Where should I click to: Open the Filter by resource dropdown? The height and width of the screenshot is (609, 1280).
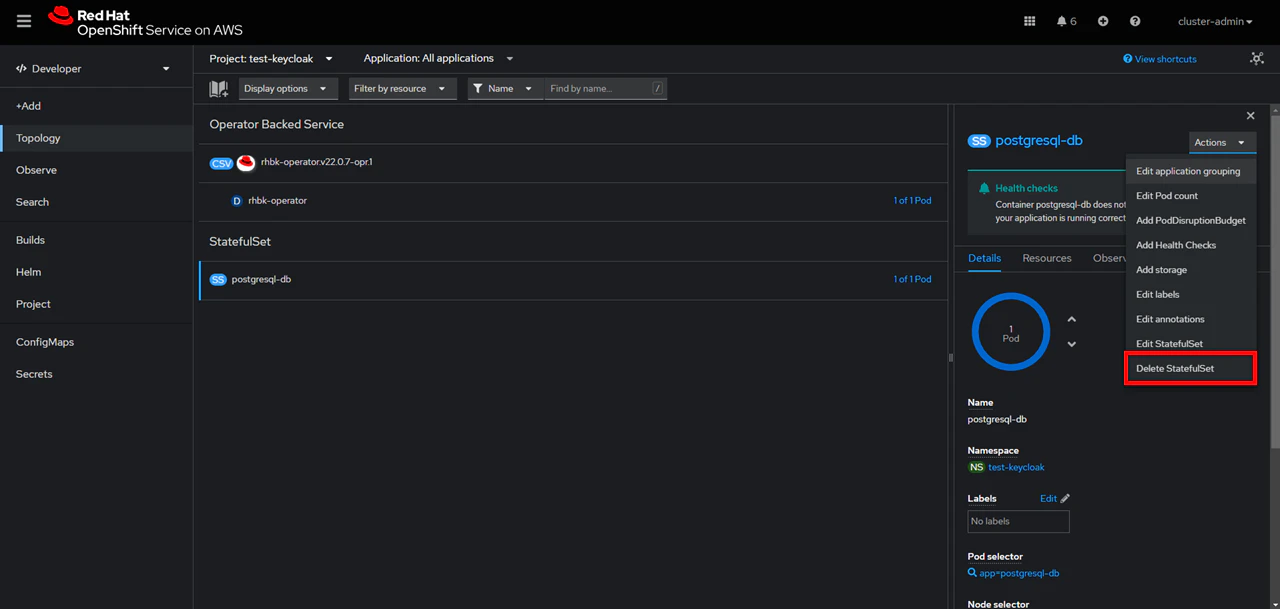point(402,89)
